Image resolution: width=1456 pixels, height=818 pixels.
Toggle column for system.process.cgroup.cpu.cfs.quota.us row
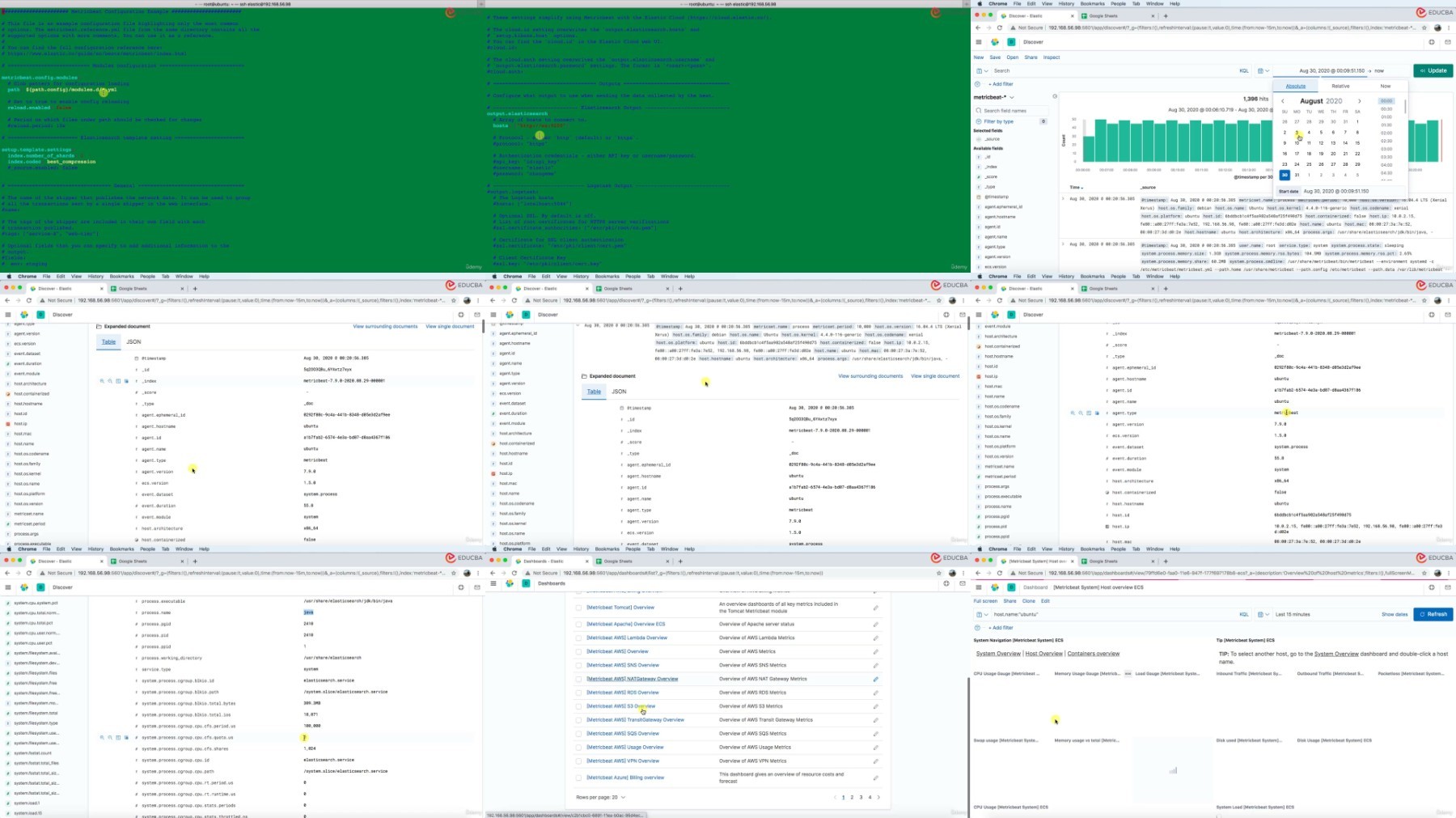coord(118,737)
